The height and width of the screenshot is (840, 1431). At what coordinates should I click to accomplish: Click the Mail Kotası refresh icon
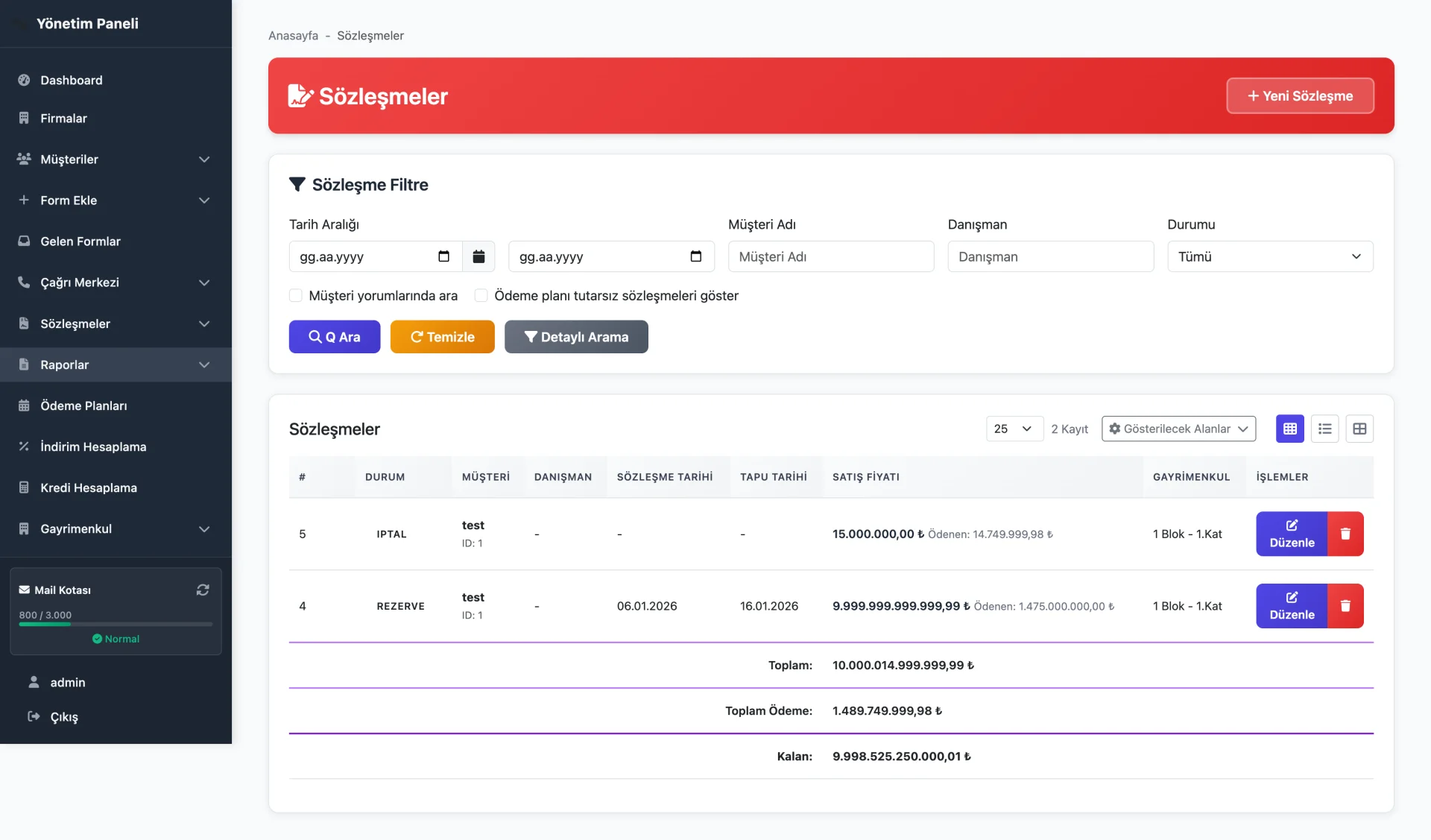click(203, 590)
